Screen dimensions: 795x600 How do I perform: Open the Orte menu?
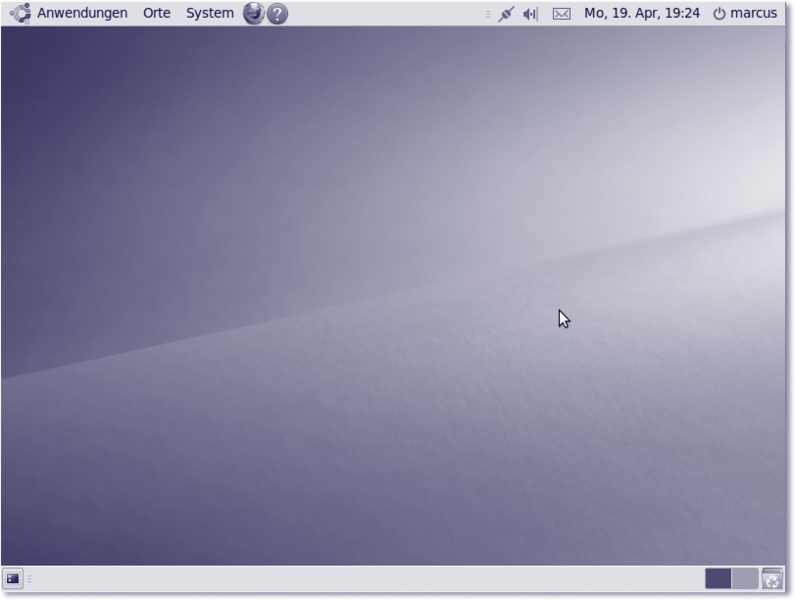[157, 14]
